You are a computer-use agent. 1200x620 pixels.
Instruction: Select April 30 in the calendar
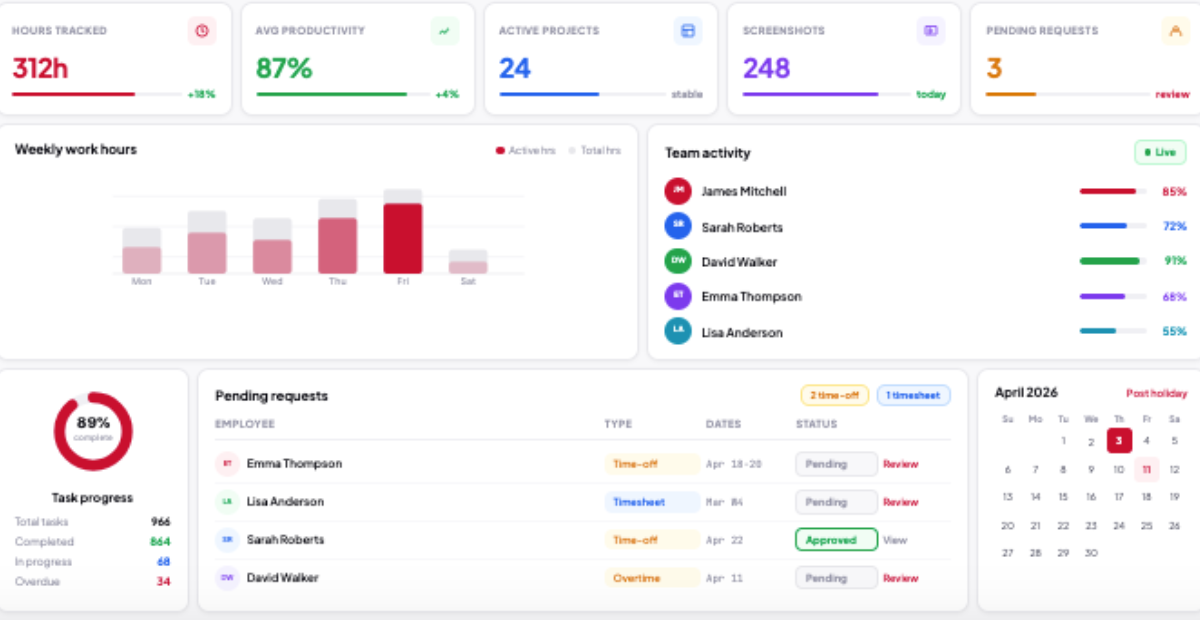point(1091,553)
